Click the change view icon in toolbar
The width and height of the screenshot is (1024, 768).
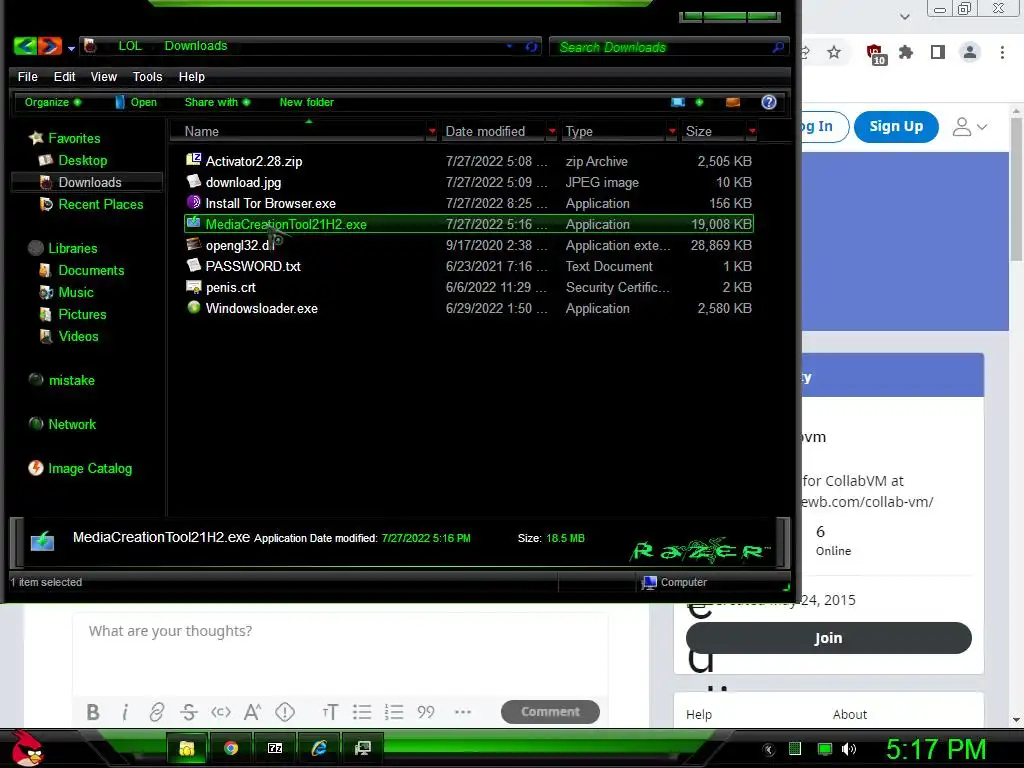pos(678,102)
